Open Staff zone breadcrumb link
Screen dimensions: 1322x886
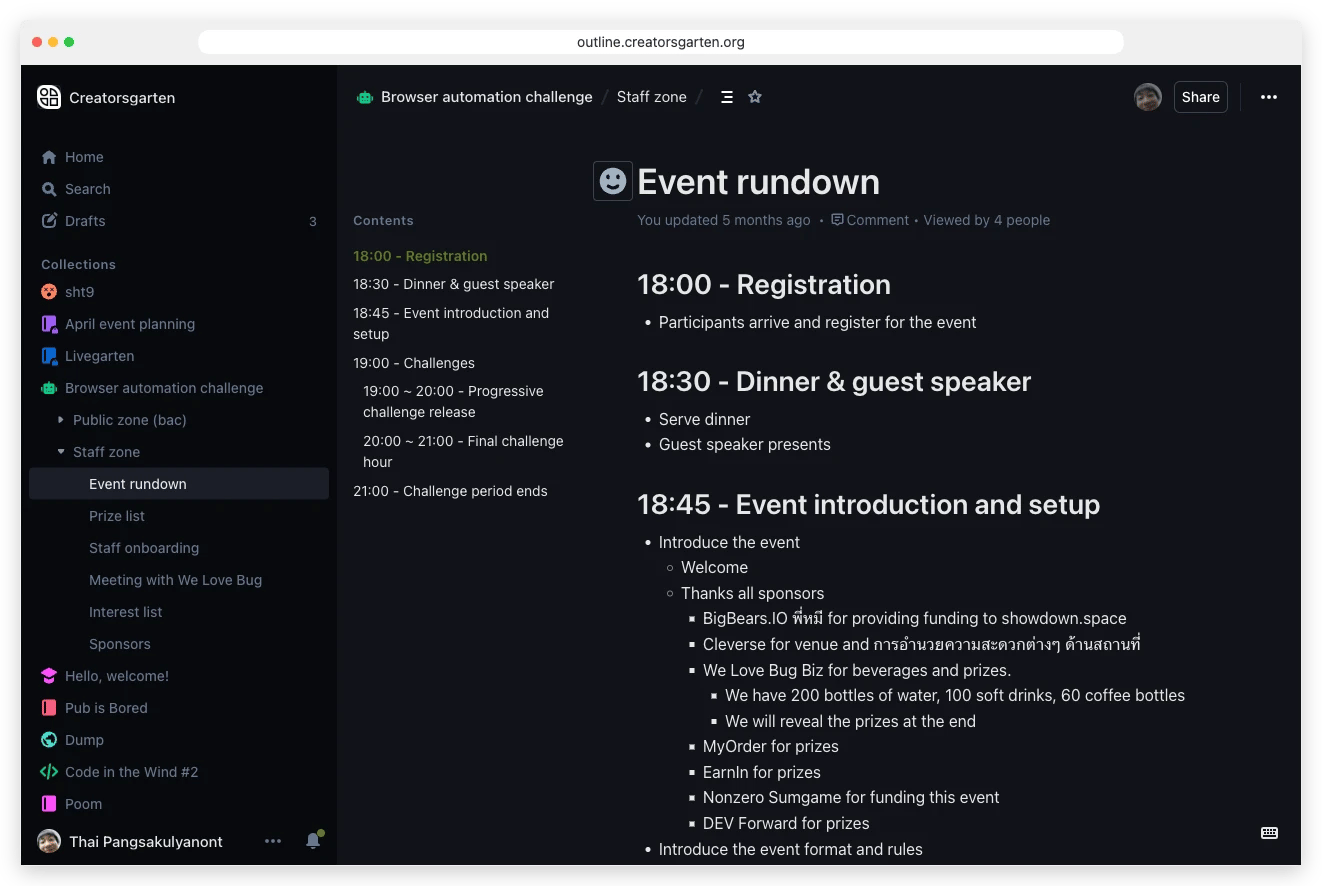[x=652, y=97]
